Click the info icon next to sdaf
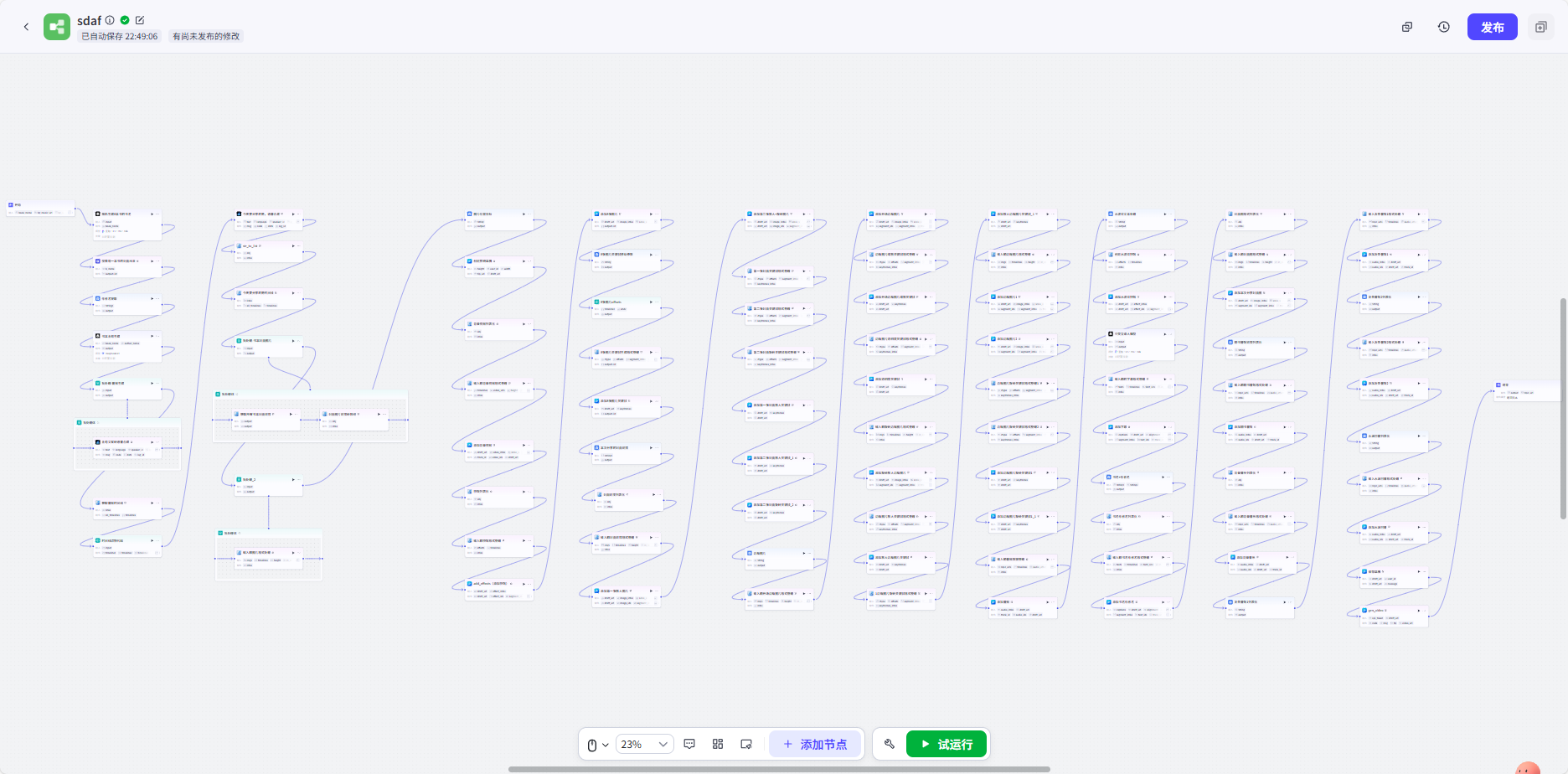1568x774 pixels. coord(110,20)
